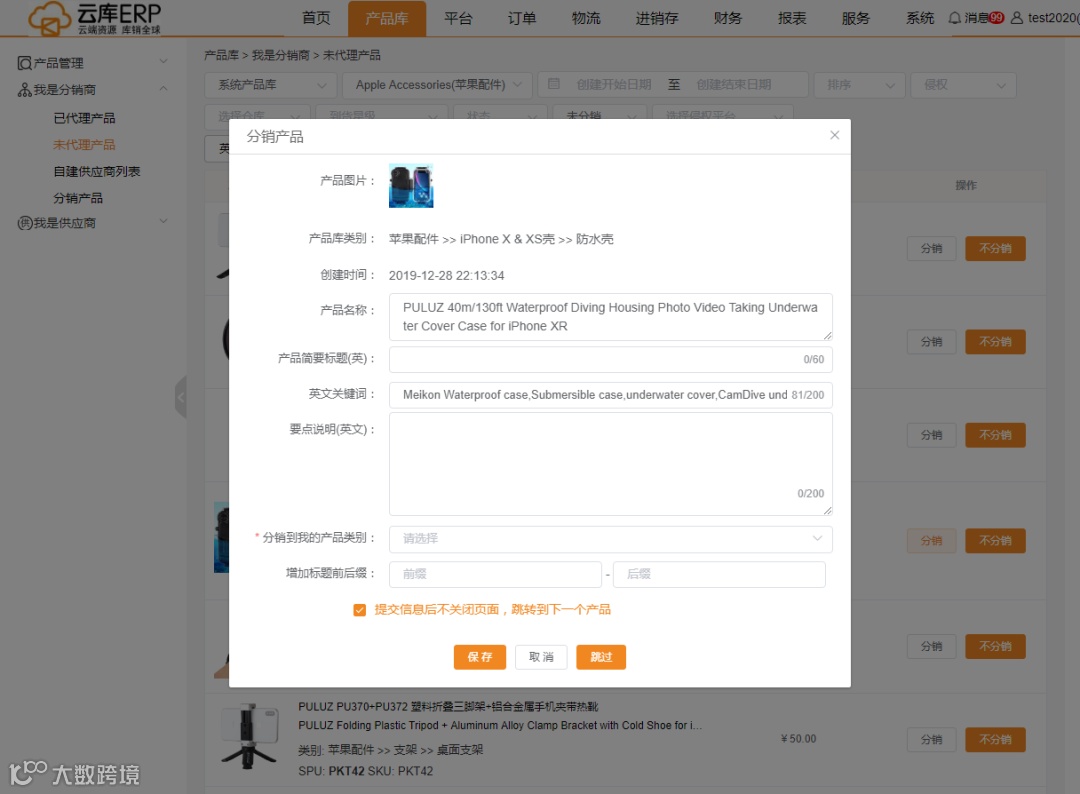Click 不分销 button for PKT42 tripod row
This screenshot has width=1080, height=794.
click(x=995, y=740)
